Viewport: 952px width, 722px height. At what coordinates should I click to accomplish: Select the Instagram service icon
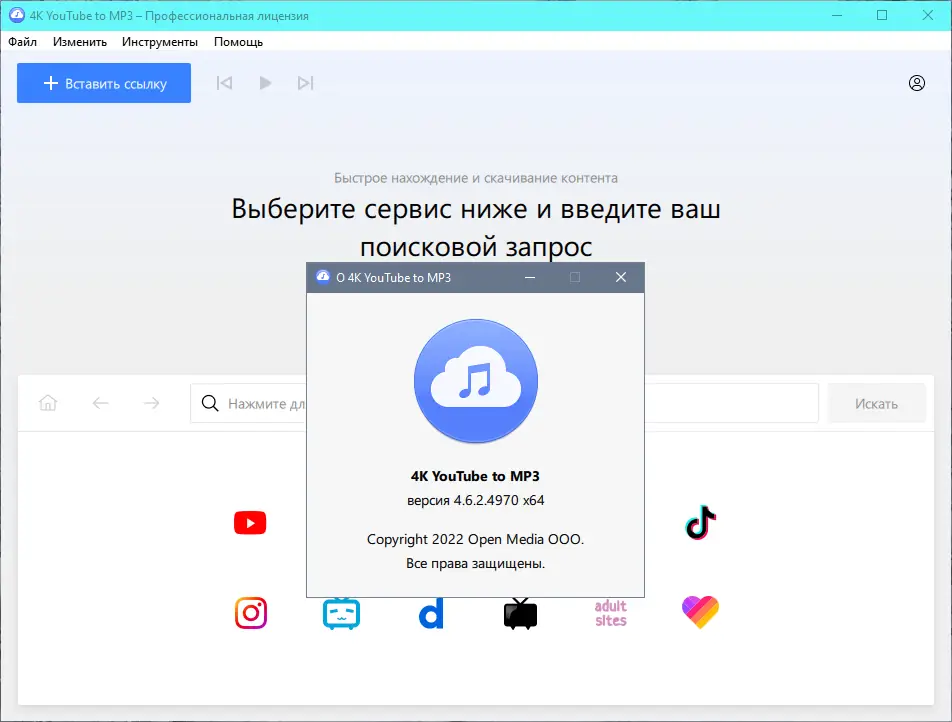point(251,613)
